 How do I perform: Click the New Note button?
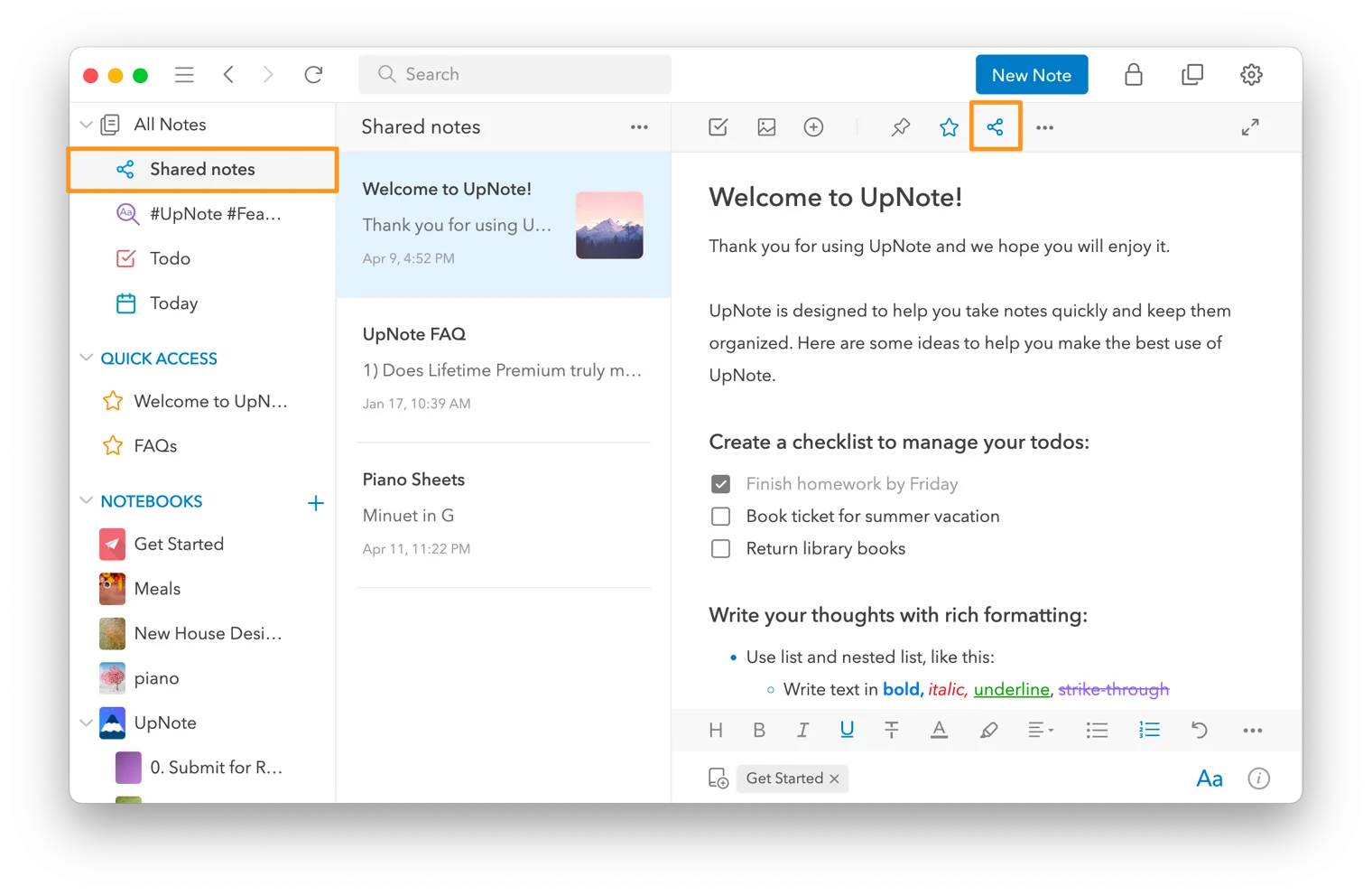coord(1031,75)
